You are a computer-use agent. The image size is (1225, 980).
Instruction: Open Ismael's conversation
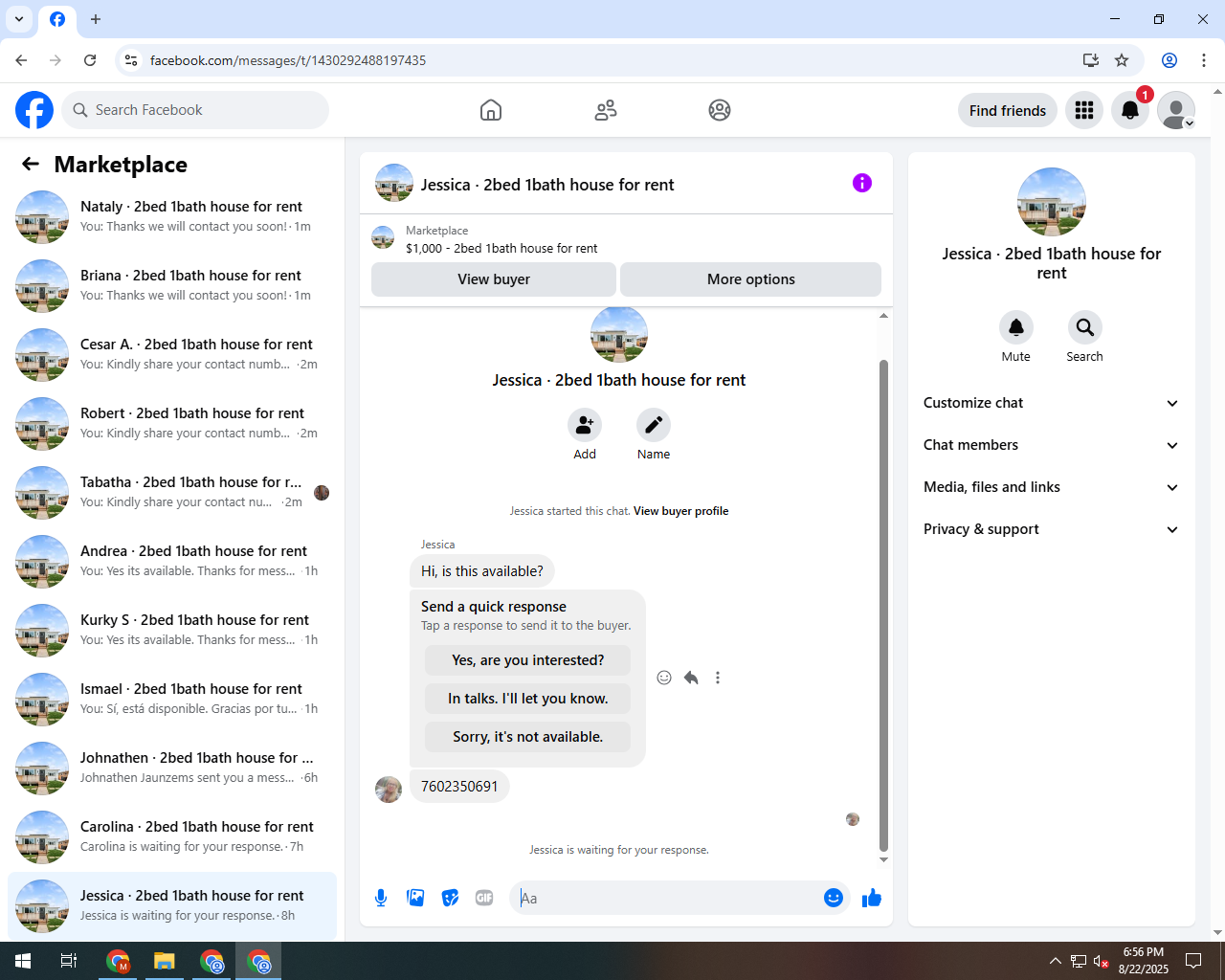click(172, 699)
